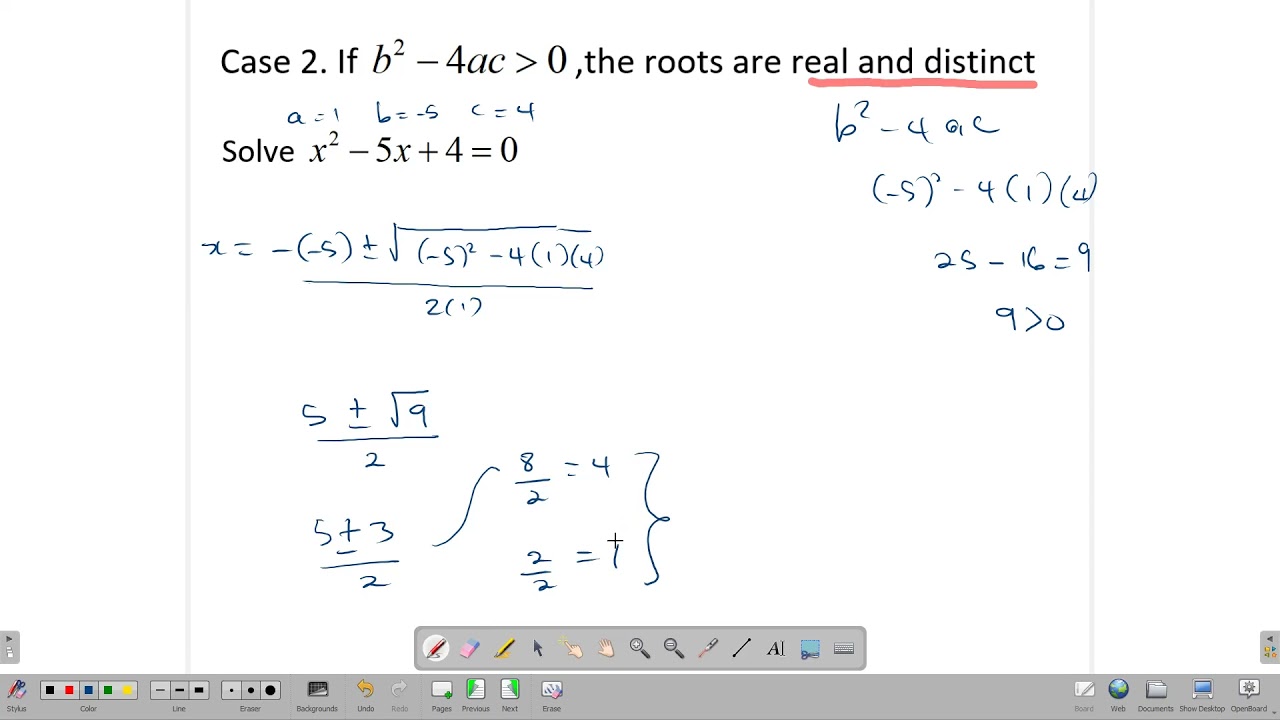The width and height of the screenshot is (1280, 720).
Task: Set thick line width
Action: click(x=199, y=690)
